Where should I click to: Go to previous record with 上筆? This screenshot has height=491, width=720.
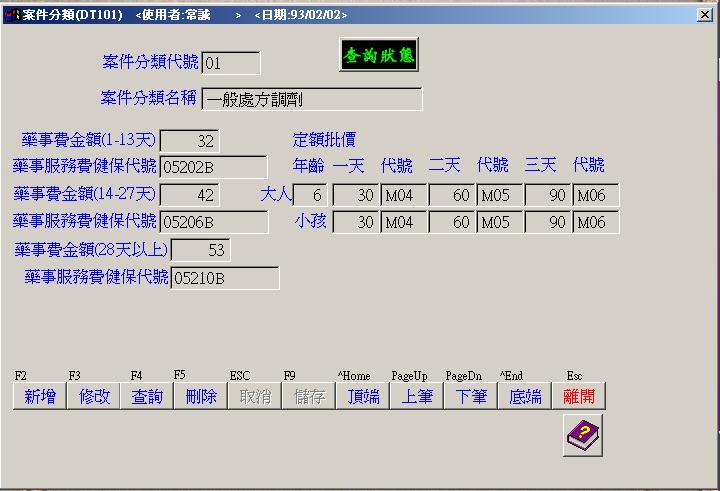pos(417,396)
